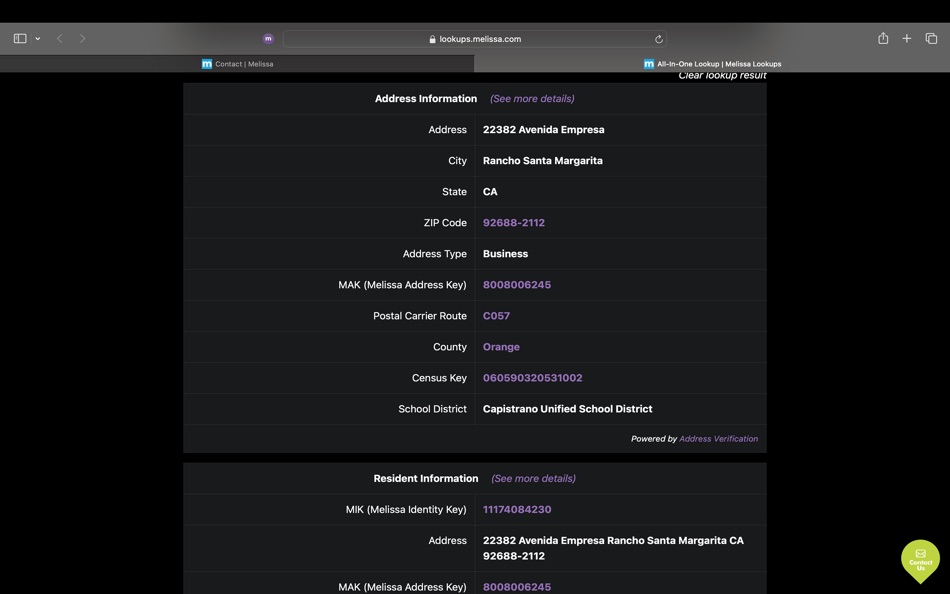The height and width of the screenshot is (594, 950).
Task: Click Clear lookup result link
Action: (722, 76)
